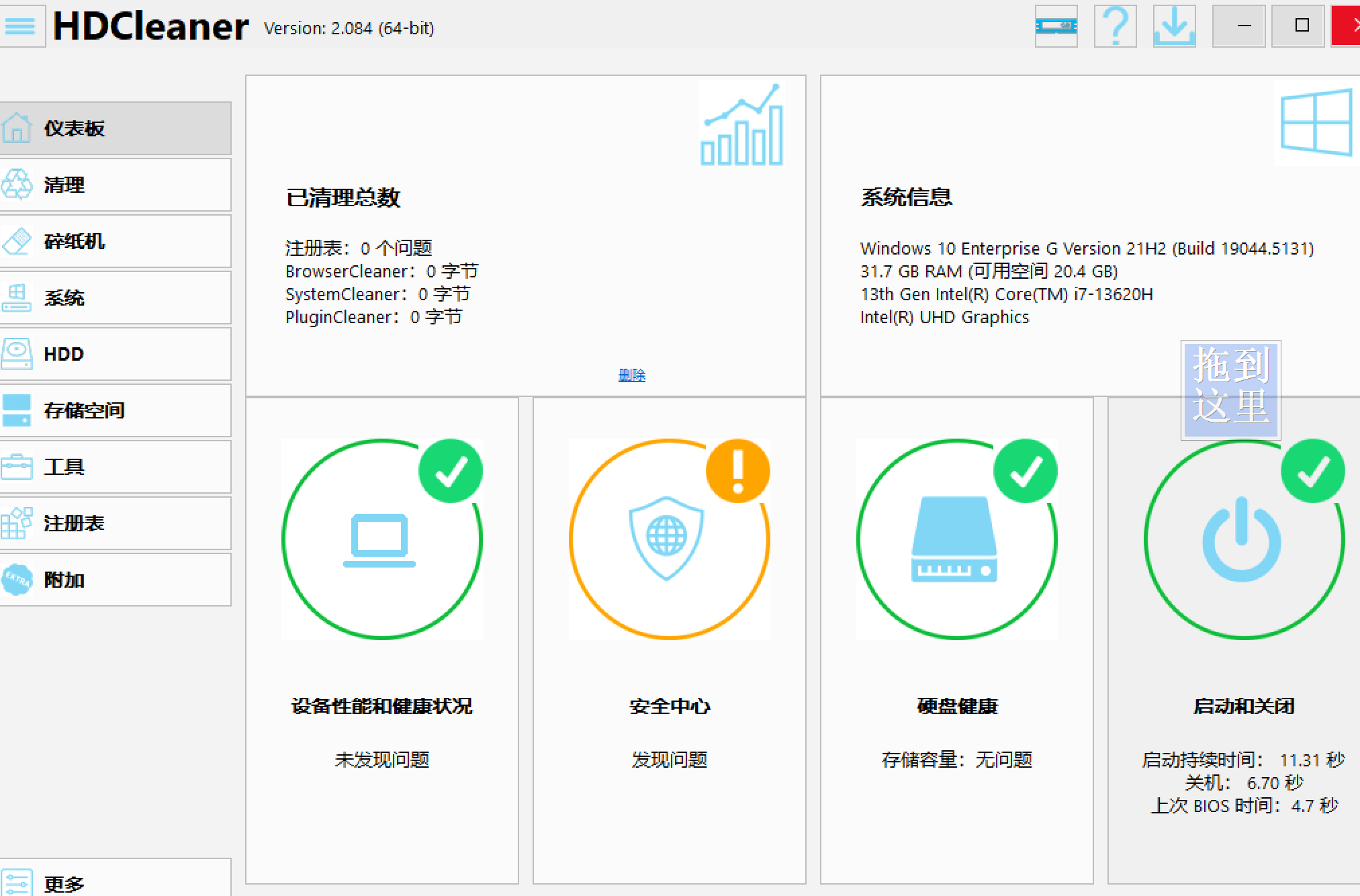1360x896 pixels.
Task: Open the 附加 extras section
Action: (x=116, y=580)
